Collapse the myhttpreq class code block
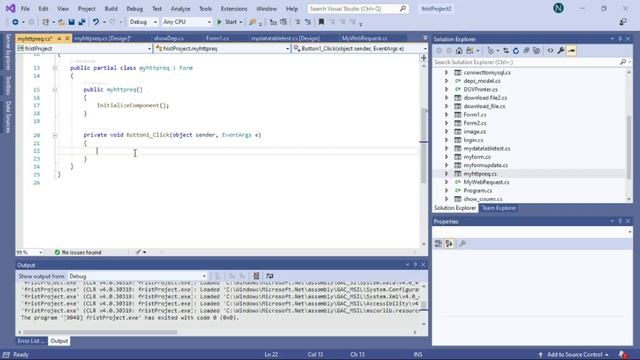Viewport: 640px width, 360px height. [x=55, y=68]
